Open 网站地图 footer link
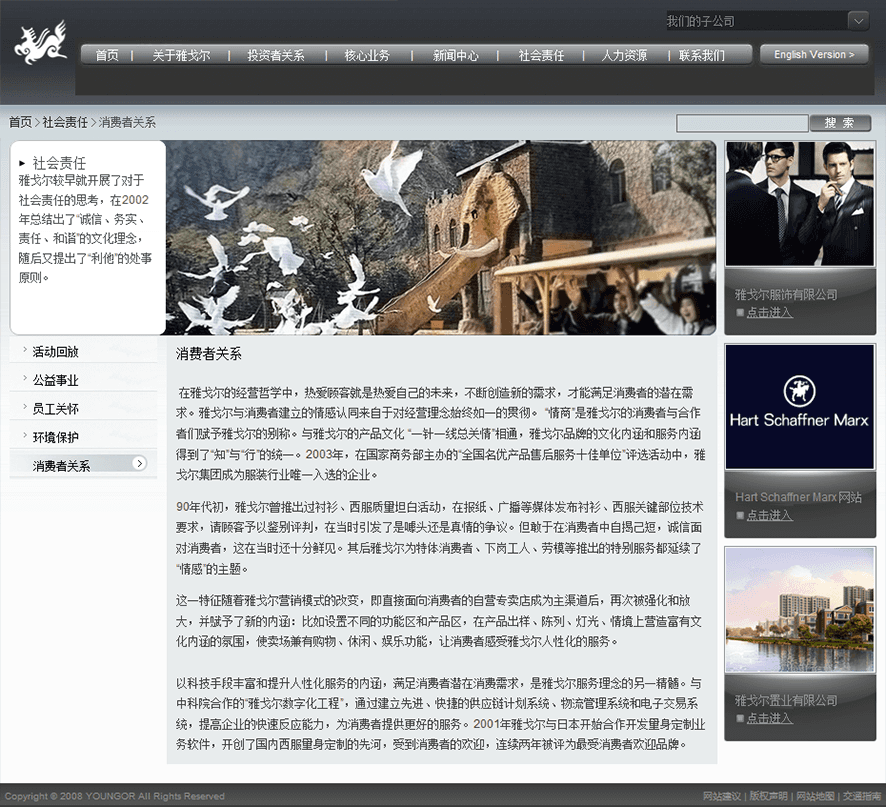Viewport: 886px width, 807px height. point(814,796)
